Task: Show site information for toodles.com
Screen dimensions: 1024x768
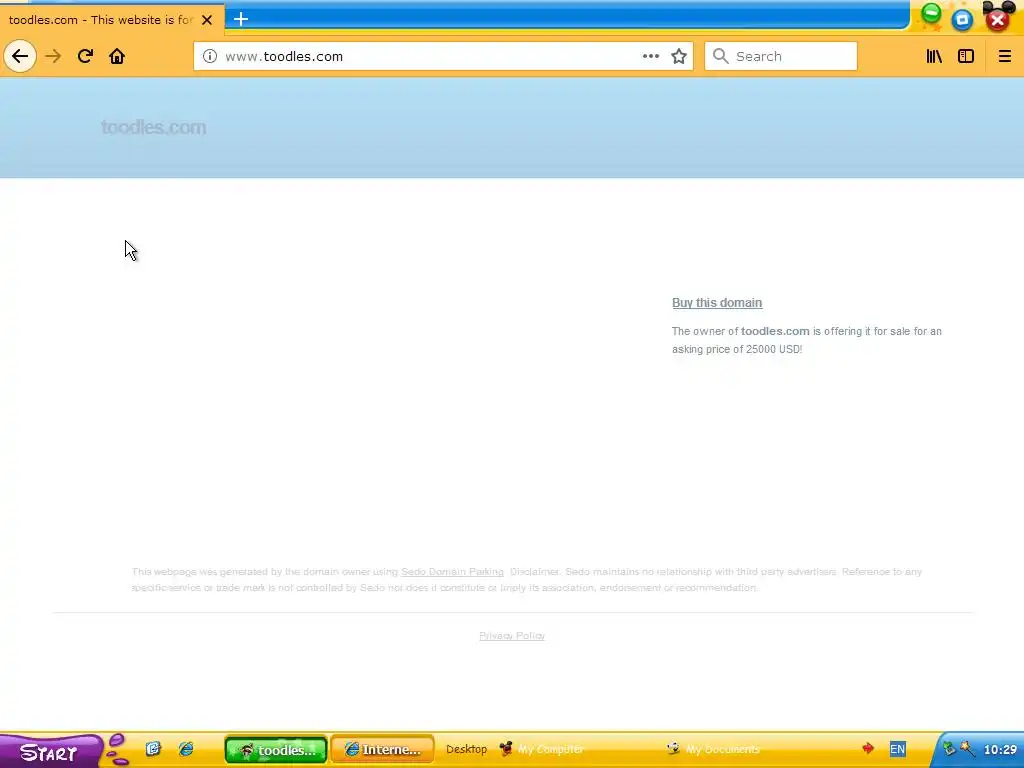Action: point(210,56)
